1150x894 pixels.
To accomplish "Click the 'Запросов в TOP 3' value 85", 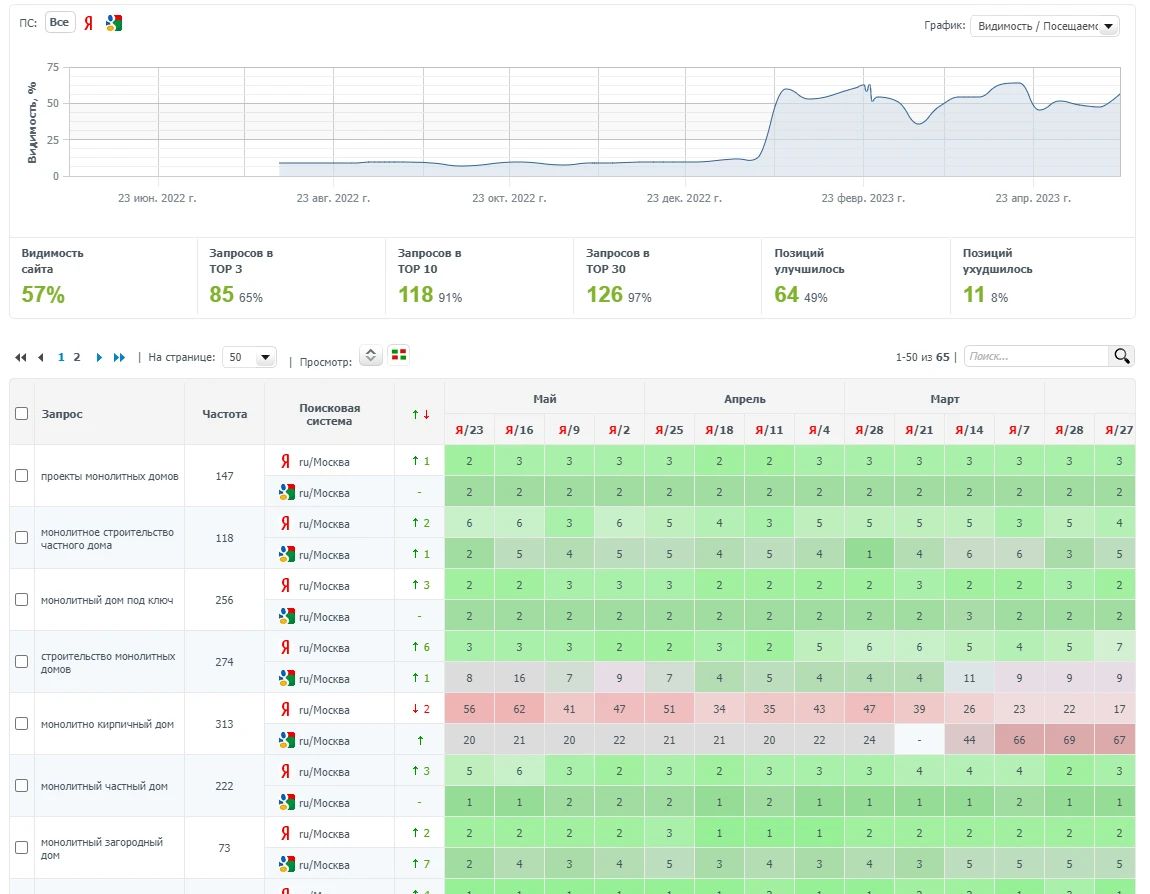I will [x=221, y=295].
